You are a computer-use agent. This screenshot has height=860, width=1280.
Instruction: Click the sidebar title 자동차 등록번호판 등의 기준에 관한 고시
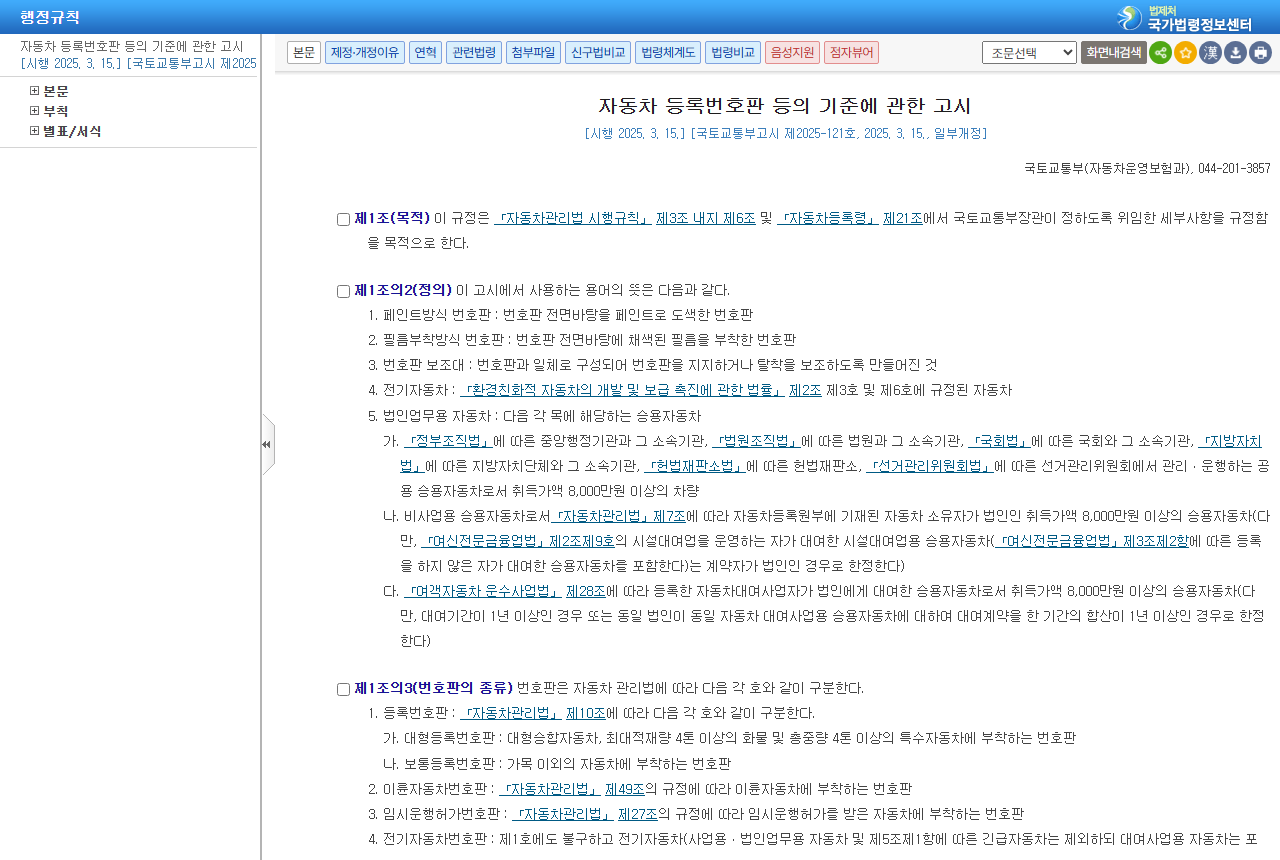pos(131,46)
